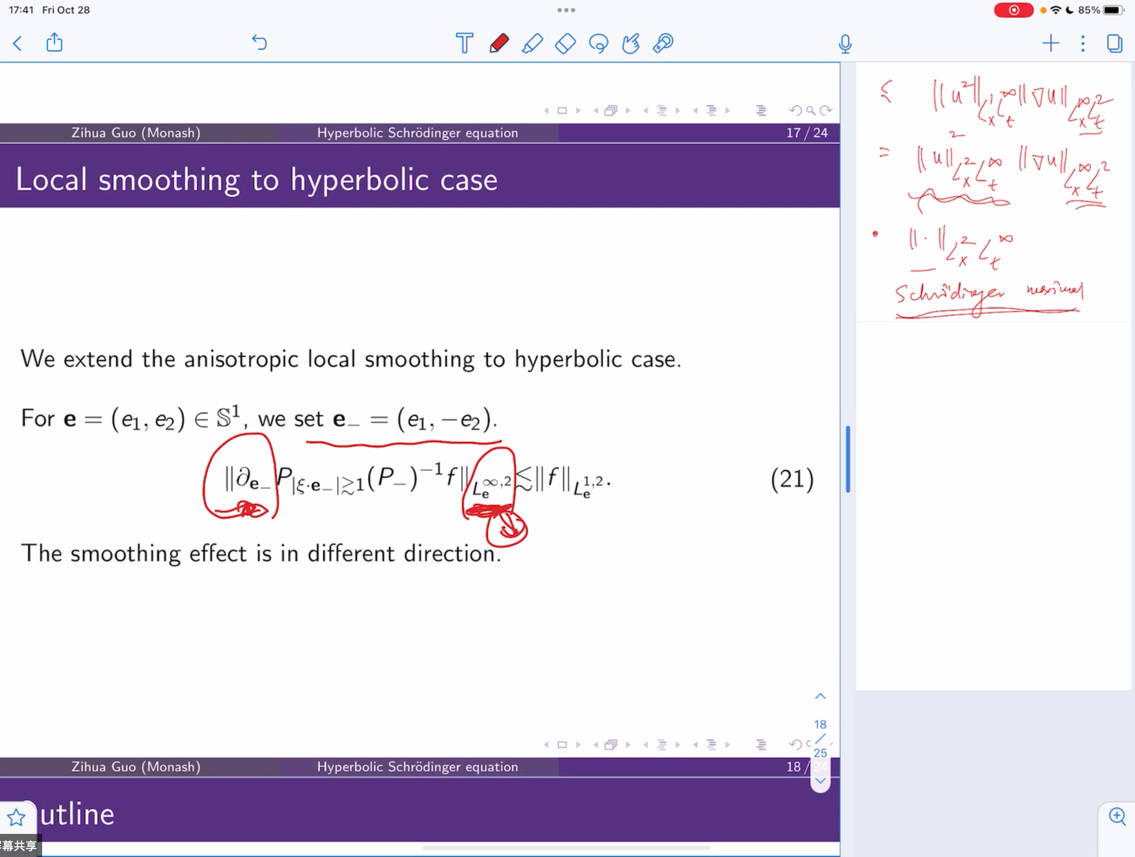Expand the top-center multitasking dots
This screenshot has height=857, width=1135.
coord(566,10)
